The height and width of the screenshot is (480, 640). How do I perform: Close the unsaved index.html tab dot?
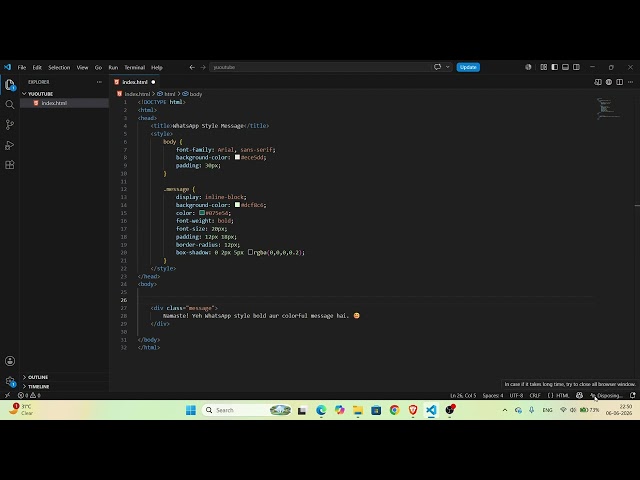point(153,82)
